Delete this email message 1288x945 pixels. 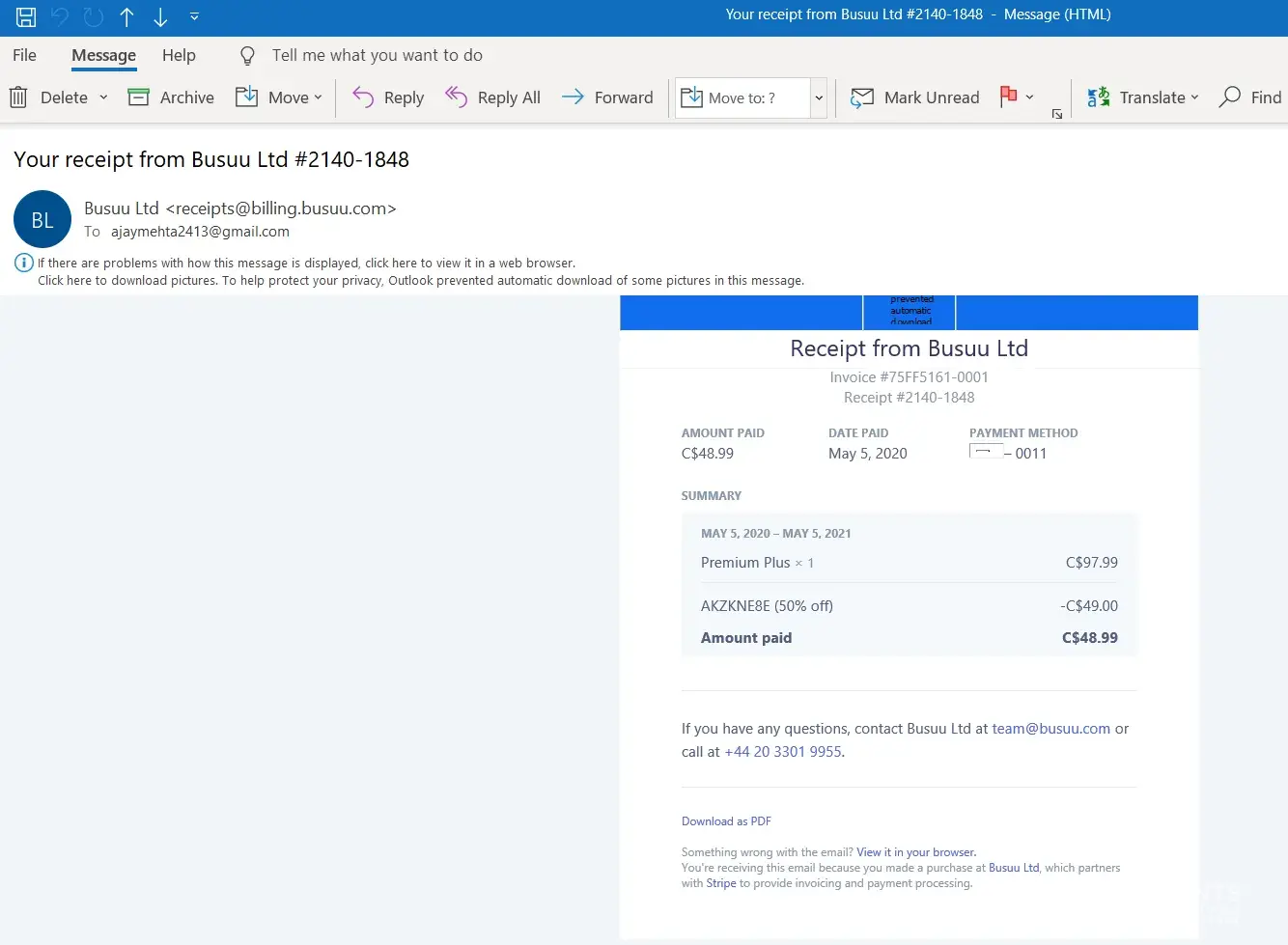[x=50, y=97]
